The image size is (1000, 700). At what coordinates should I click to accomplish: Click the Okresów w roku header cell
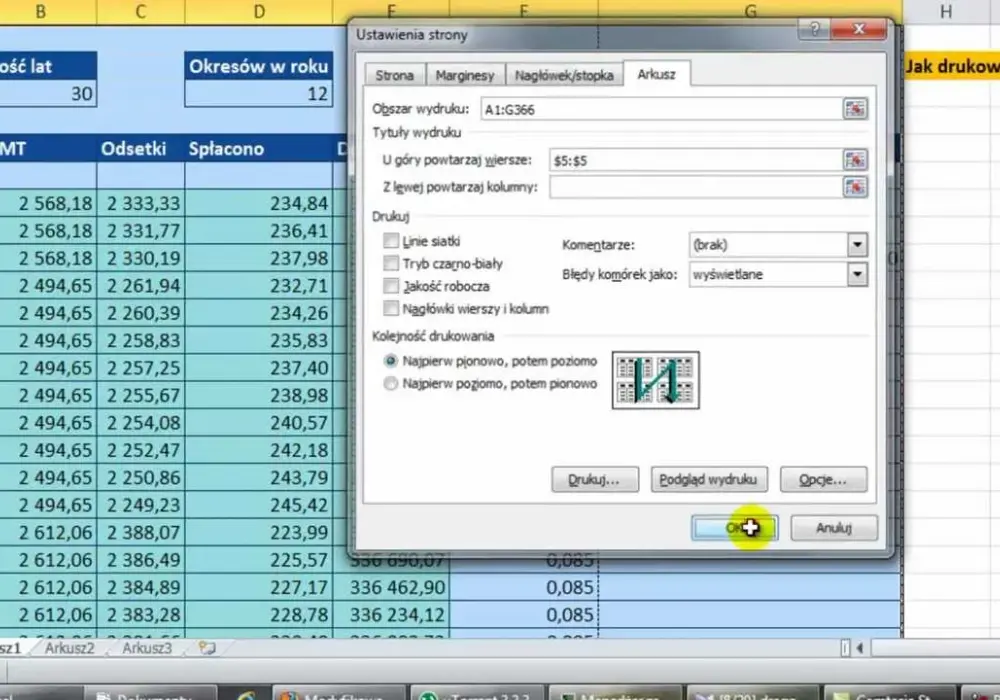click(258, 66)
